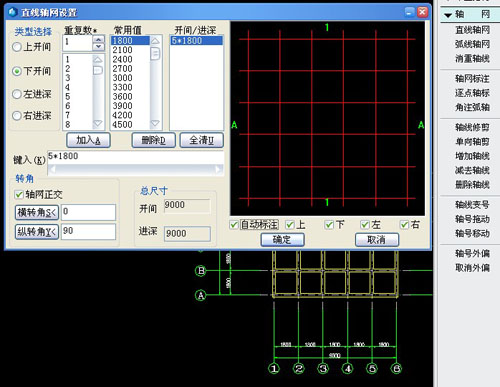The width and height of the screenshot is (500, 387).
Task: Increase the repeat count spinner up arrow
Action: [x=98, y=39]
